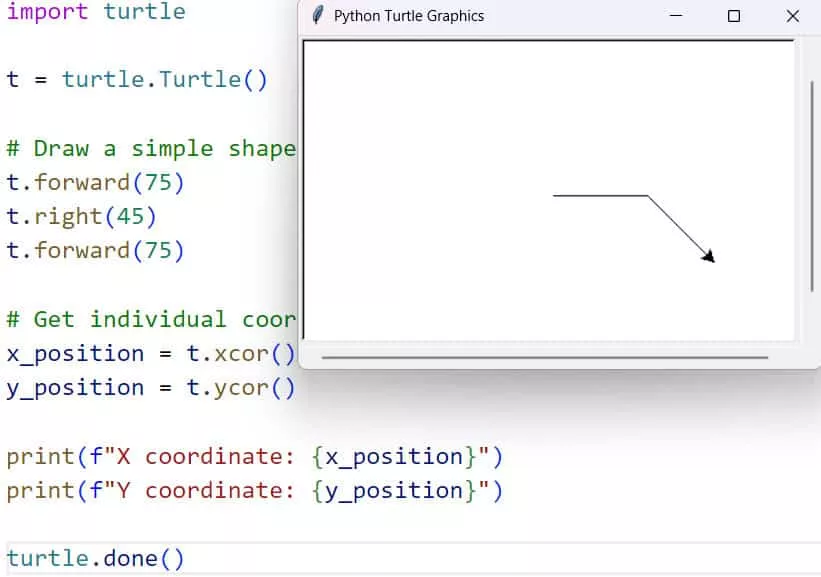821x577 pixels.
Task: Click the turtle arrowhead cursor on the canvas
Action: (709, 256)
